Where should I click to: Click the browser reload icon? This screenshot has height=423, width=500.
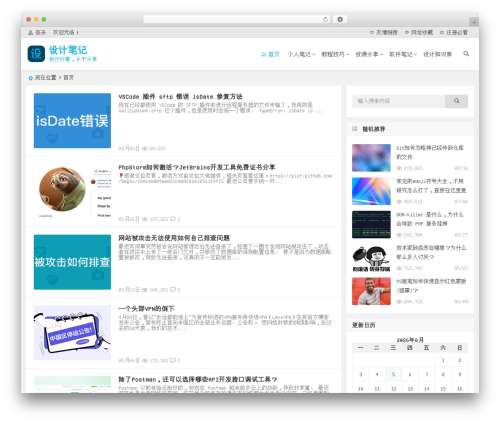pos(325,19)
